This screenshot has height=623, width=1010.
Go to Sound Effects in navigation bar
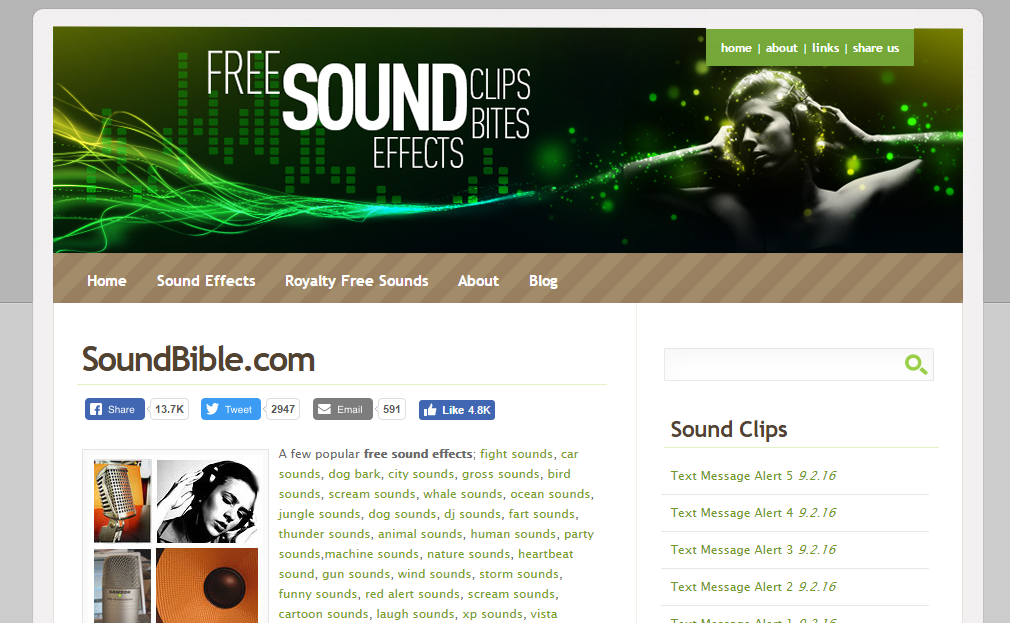point(206,281)
